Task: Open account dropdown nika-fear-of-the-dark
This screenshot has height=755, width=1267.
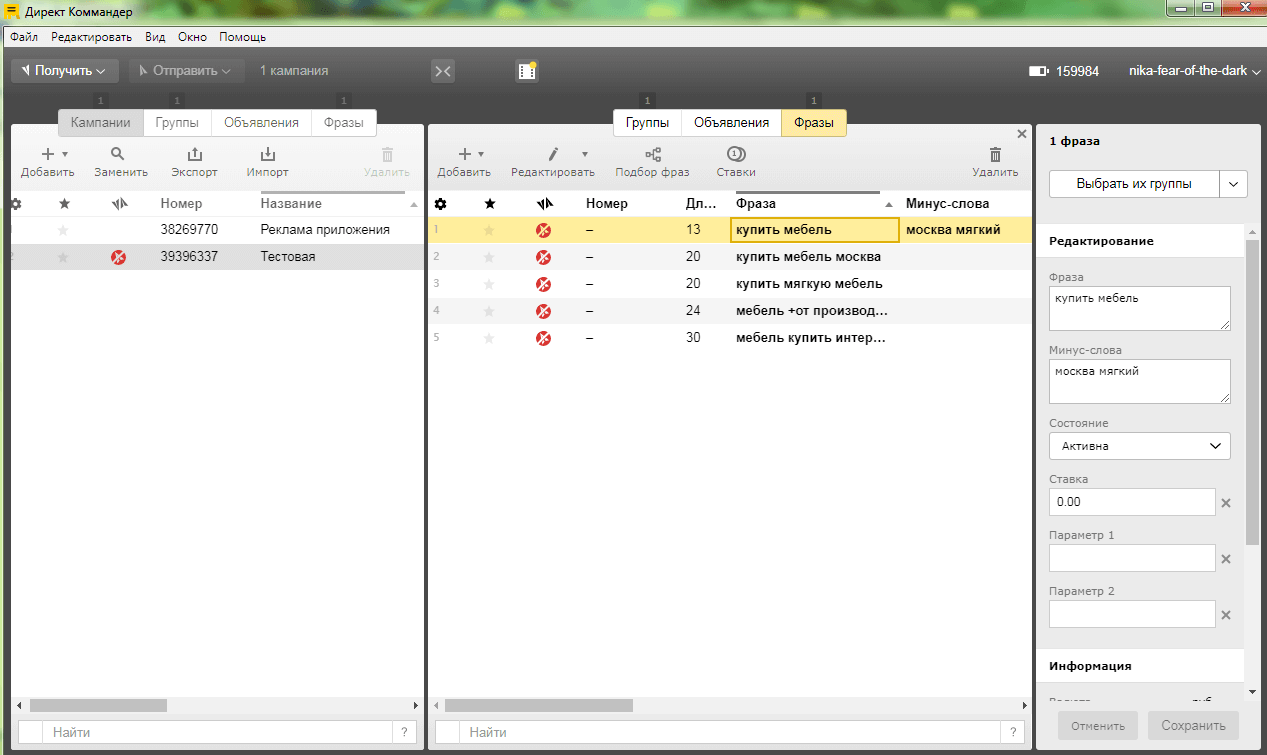Action: pos(1194,71)
